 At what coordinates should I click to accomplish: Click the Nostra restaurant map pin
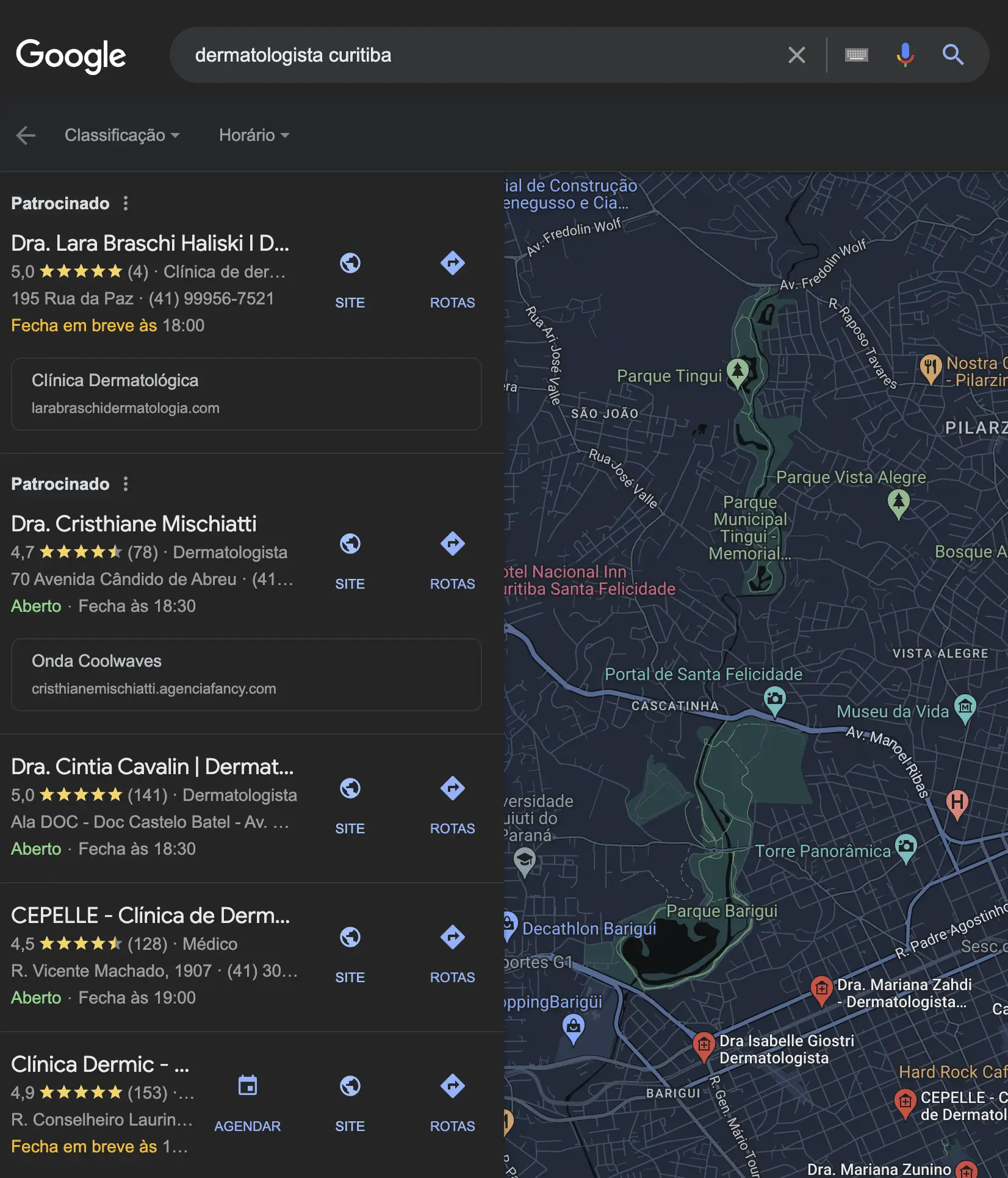pyautogui.click(x=930, y=368)
